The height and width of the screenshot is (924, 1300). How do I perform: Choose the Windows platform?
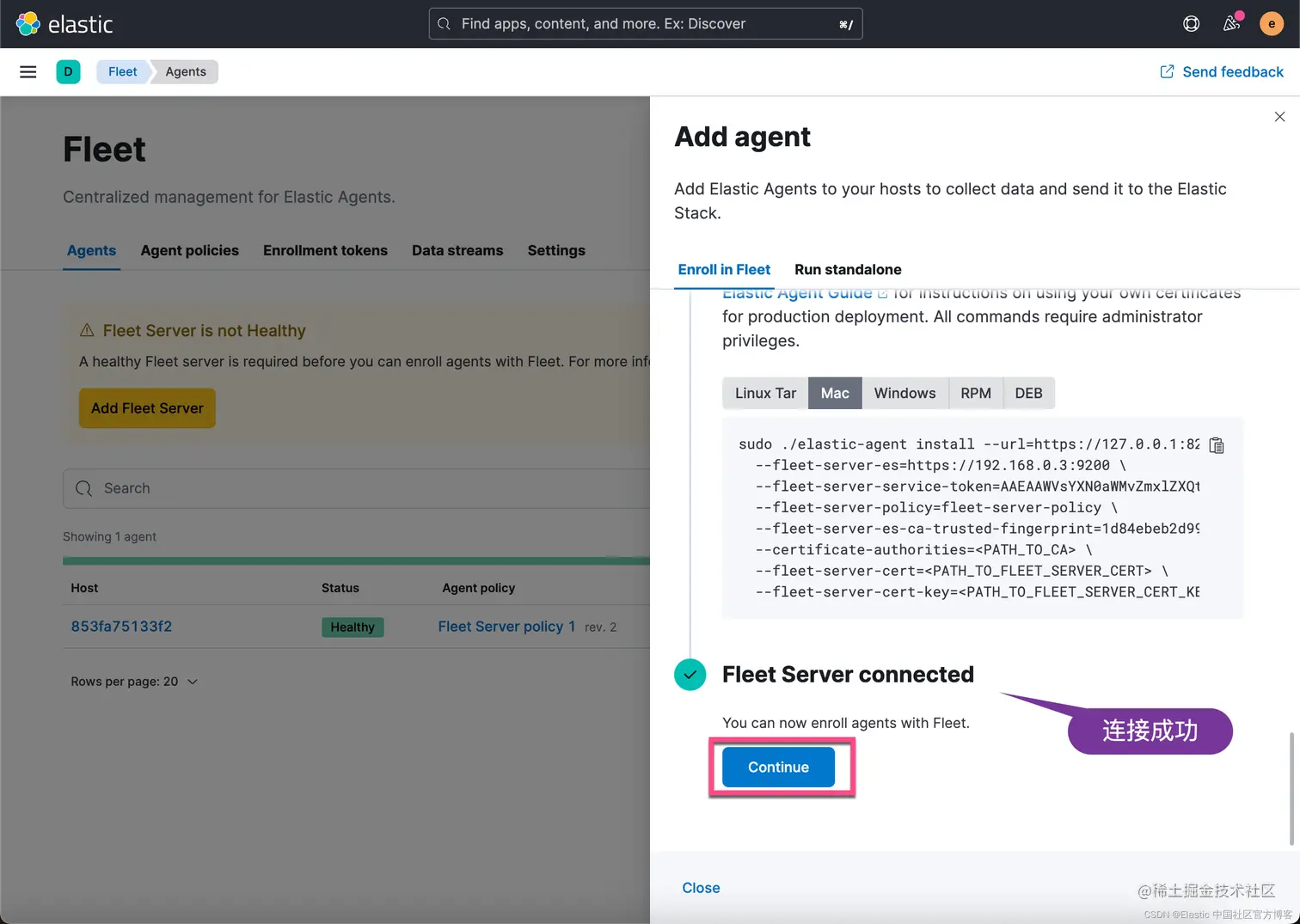(904, 394)
